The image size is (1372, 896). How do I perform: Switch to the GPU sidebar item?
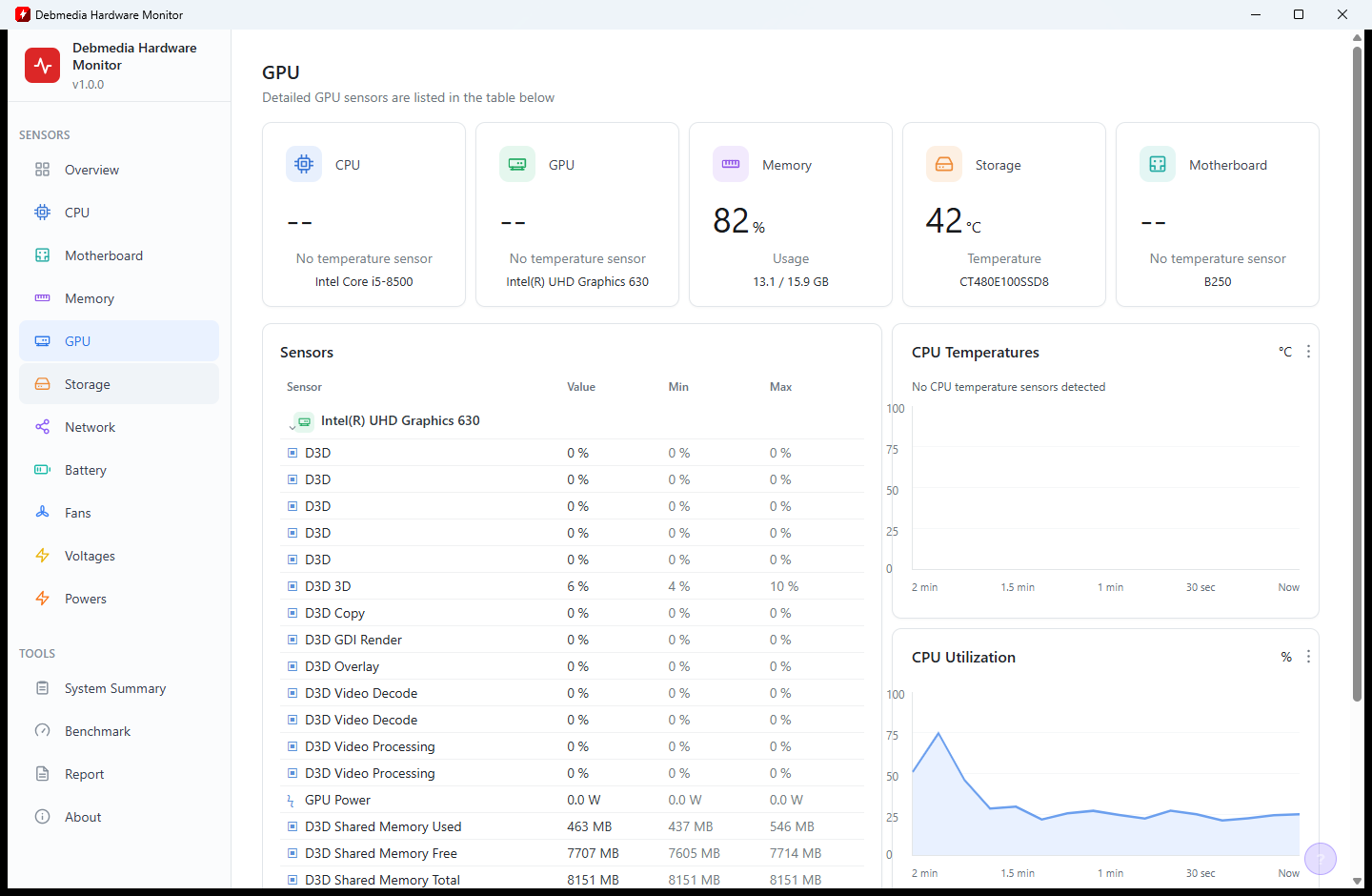coord(119,341)
